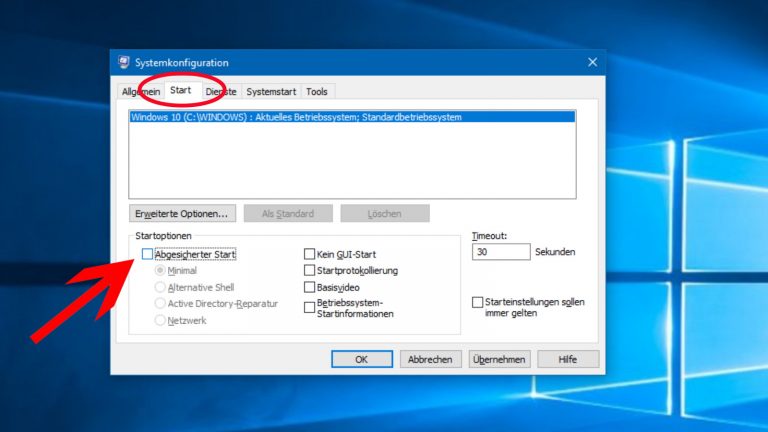Apply changes with Übernehmen button
This screenshot has width=768, height=432.
click(x=499, y=359)
